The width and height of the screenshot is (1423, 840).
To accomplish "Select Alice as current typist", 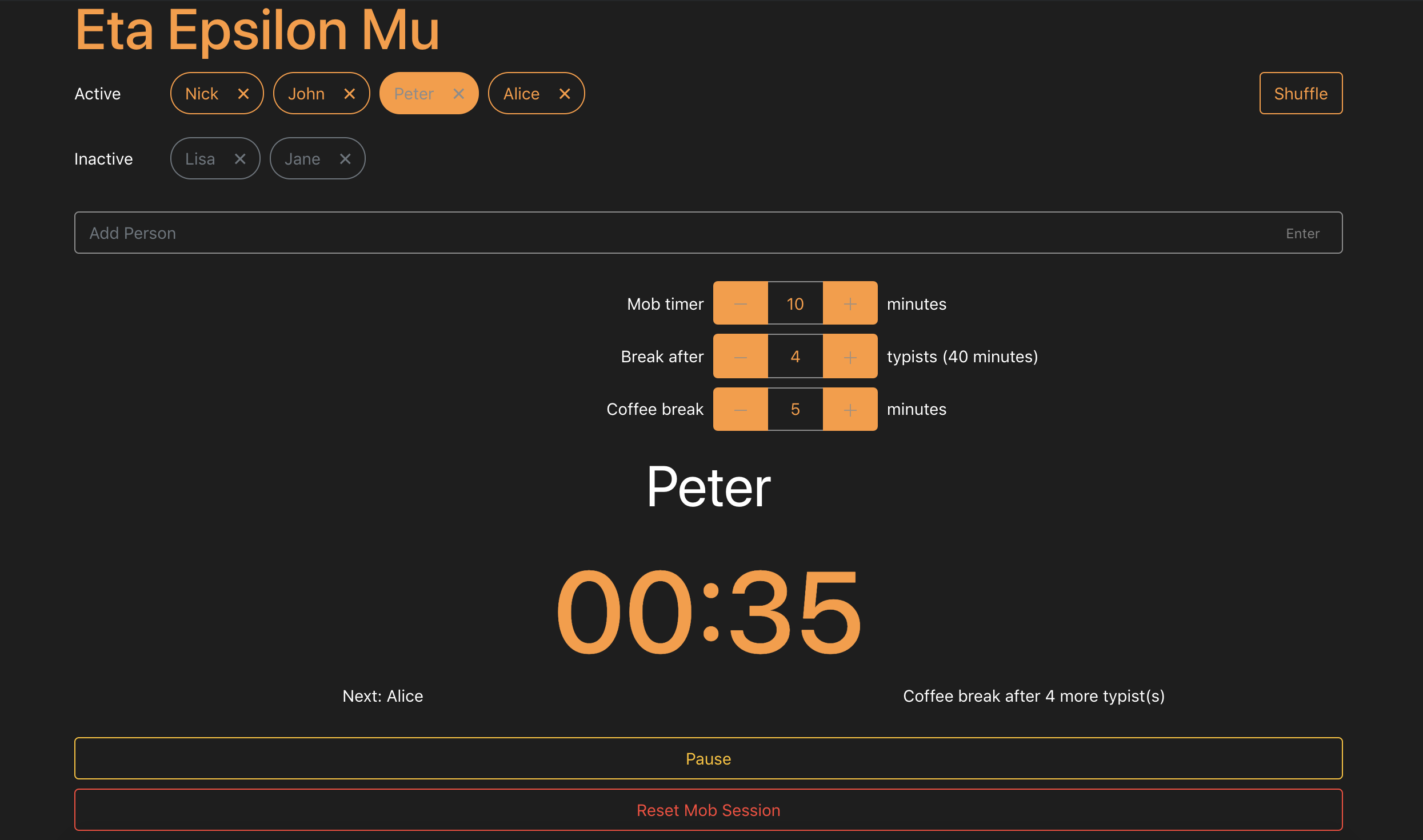I will point(521,94).
